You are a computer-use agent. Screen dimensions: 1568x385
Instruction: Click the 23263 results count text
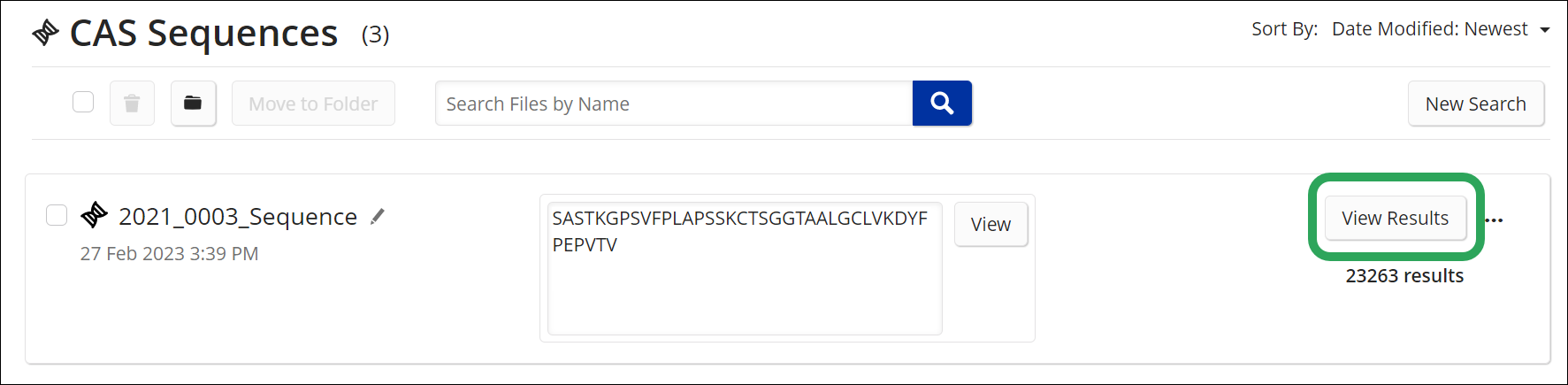click(x=1404, y=276)
